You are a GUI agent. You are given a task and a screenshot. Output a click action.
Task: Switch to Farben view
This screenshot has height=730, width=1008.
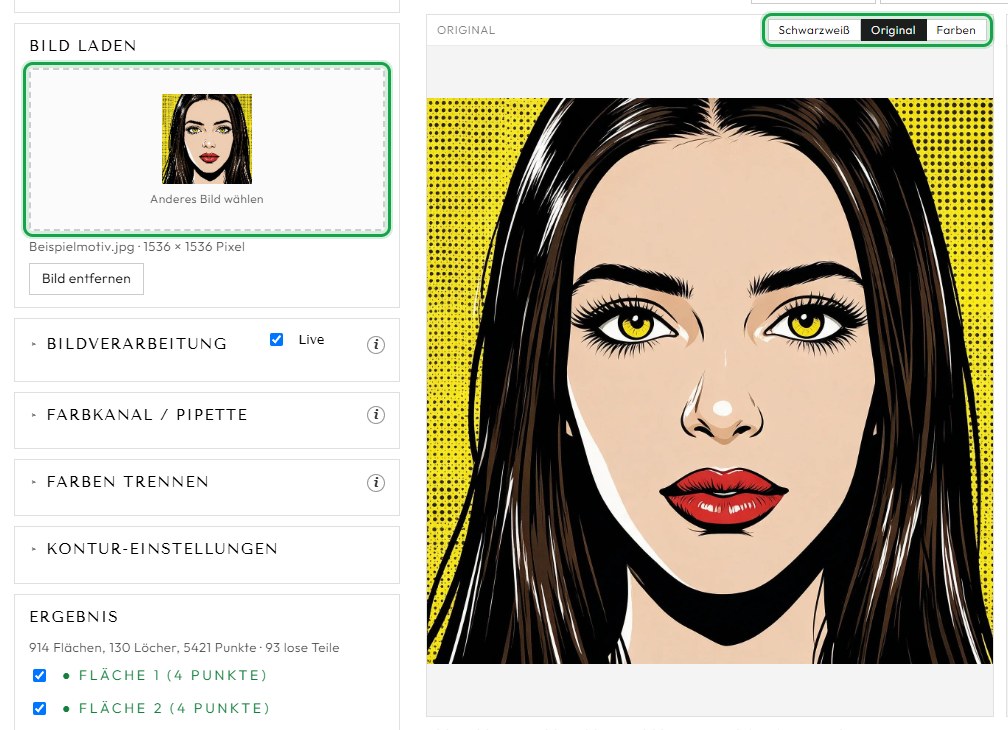[x=956, y=30]
